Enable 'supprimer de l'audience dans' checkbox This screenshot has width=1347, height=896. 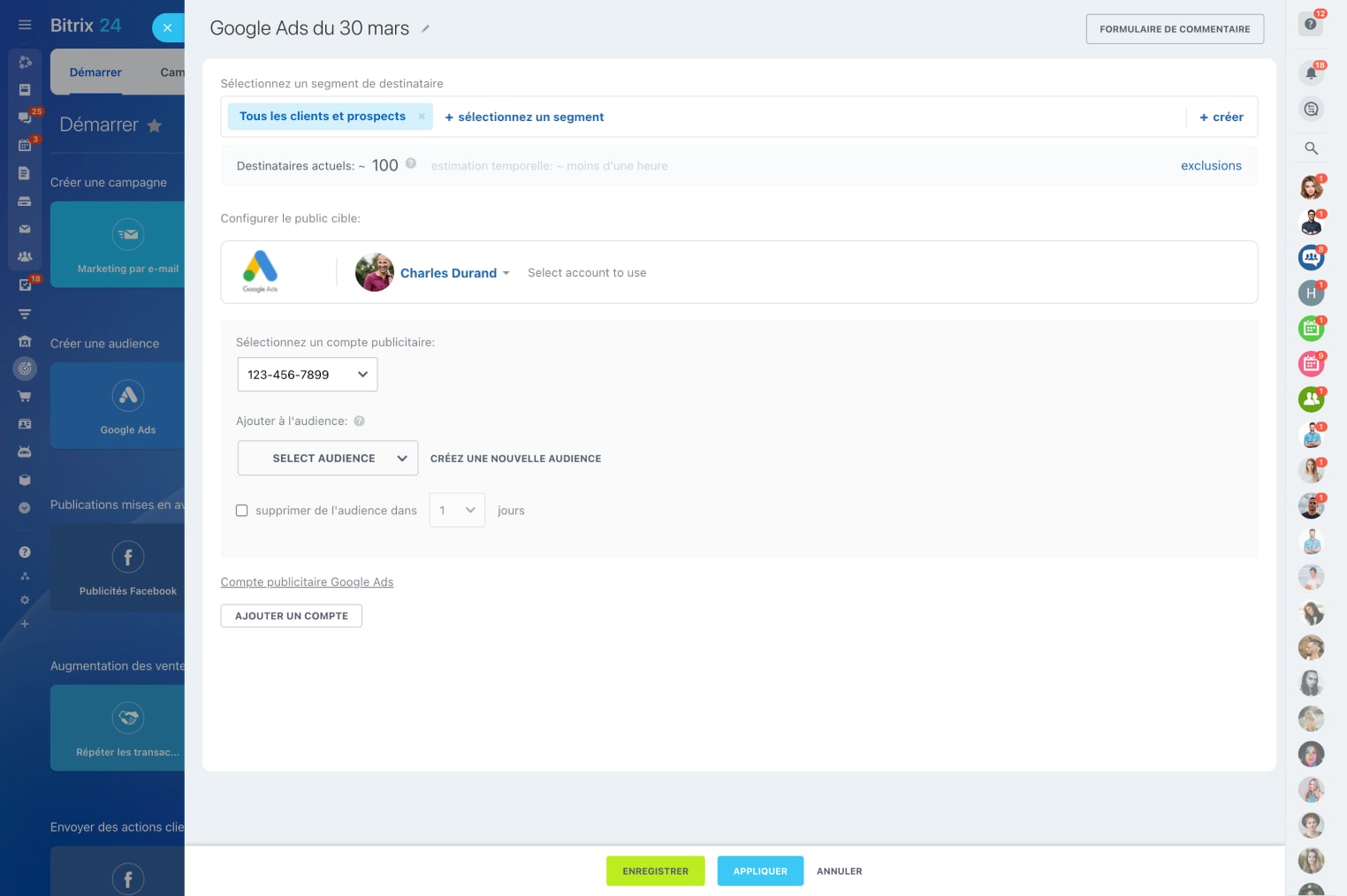(x=242, y=511)
